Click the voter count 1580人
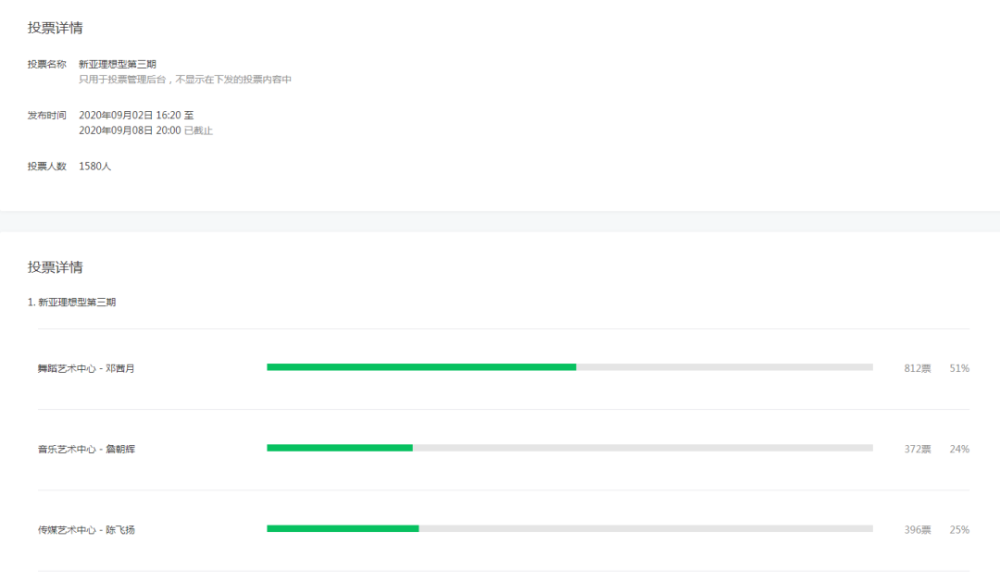1000x581 pixels. [x=95, y=166]
